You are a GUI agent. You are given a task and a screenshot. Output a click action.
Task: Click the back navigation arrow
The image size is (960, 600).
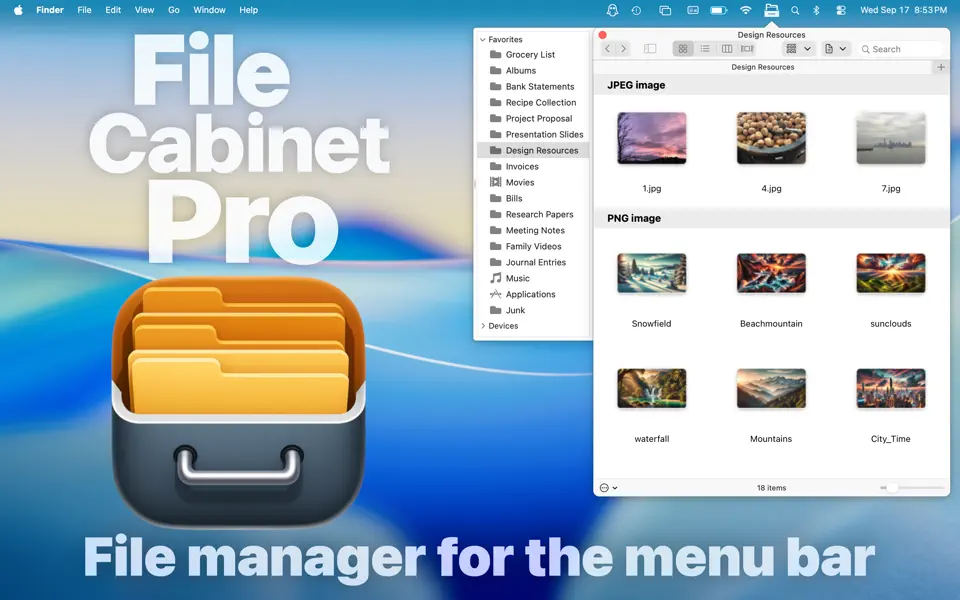(607, 48)
